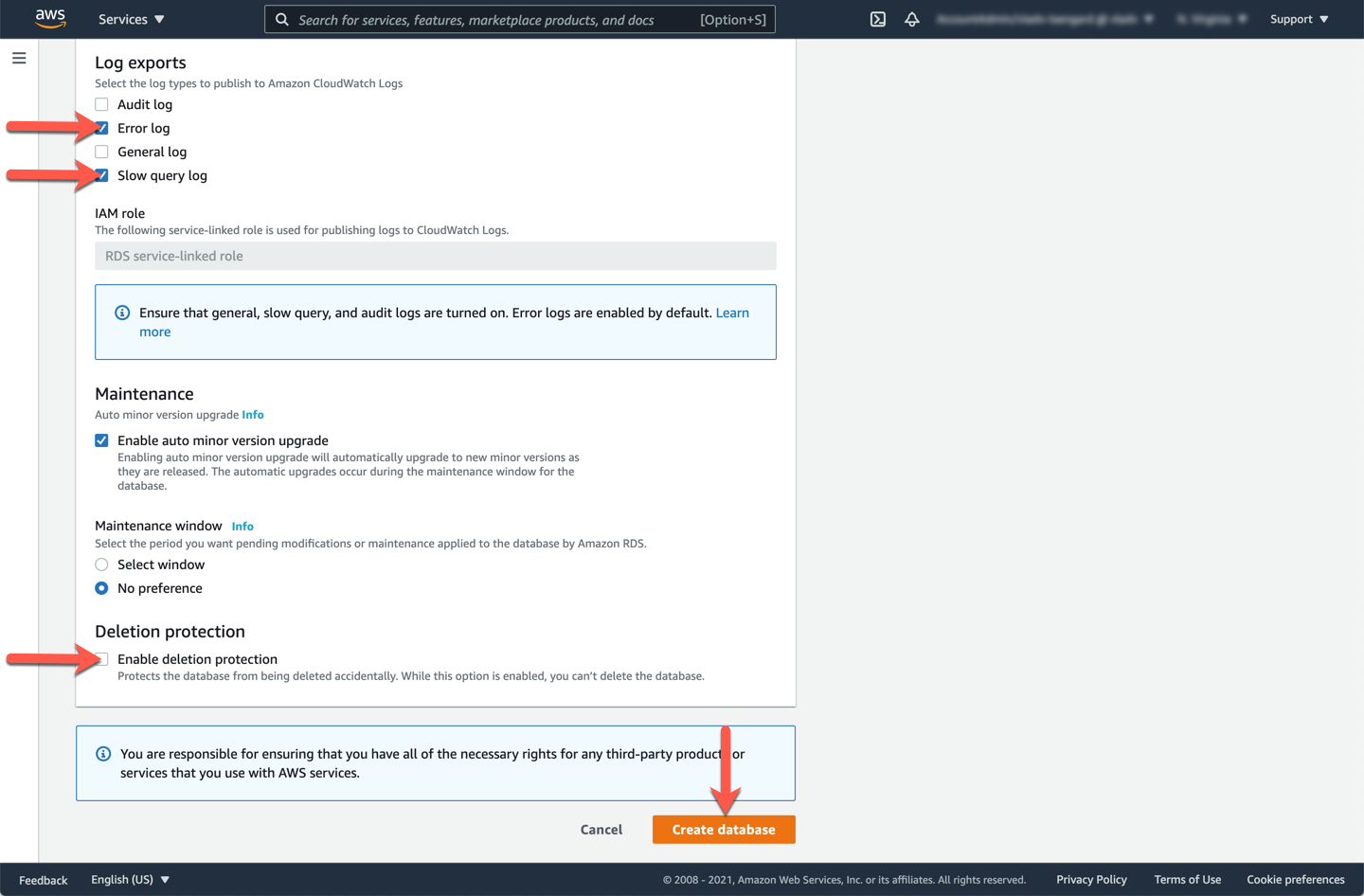Click the AWS services search field
1364x896 pixels.
(x=493, y=19)
